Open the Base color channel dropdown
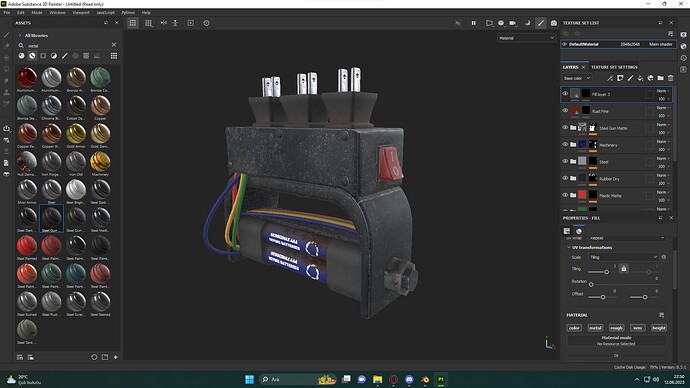 click(576, 78)
